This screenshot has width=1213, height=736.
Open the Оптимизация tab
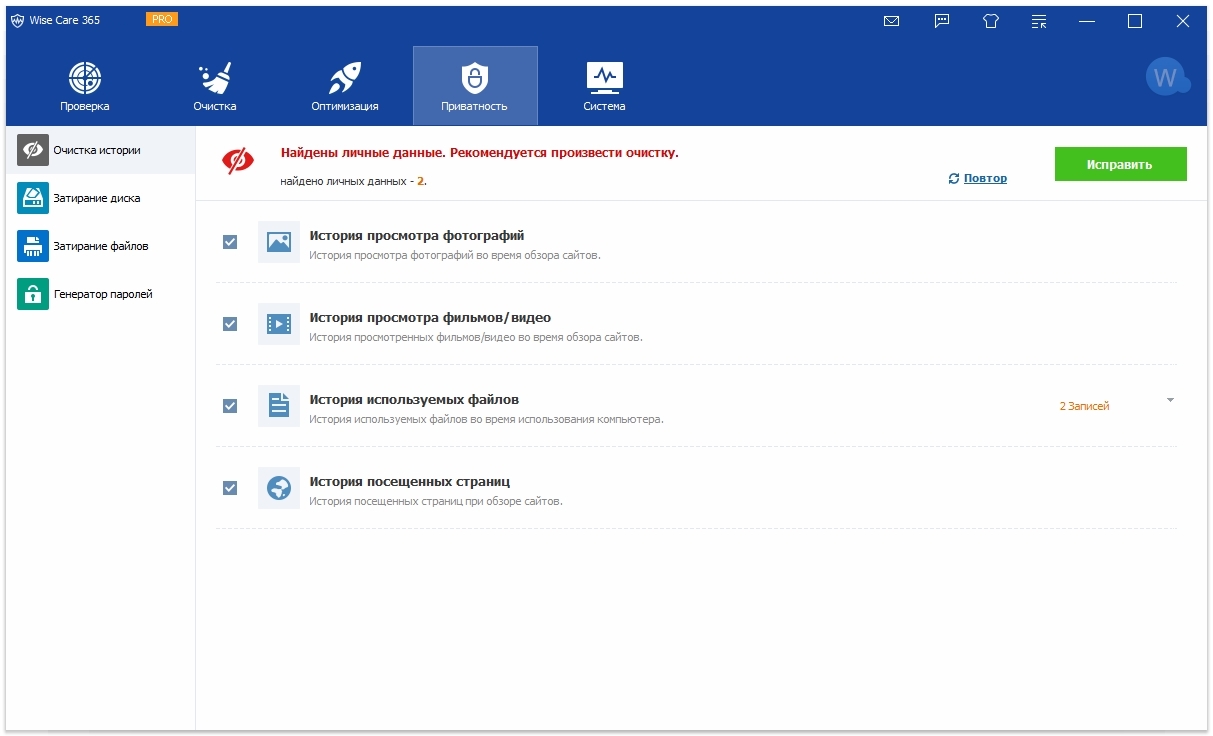(x=345, y=86)
